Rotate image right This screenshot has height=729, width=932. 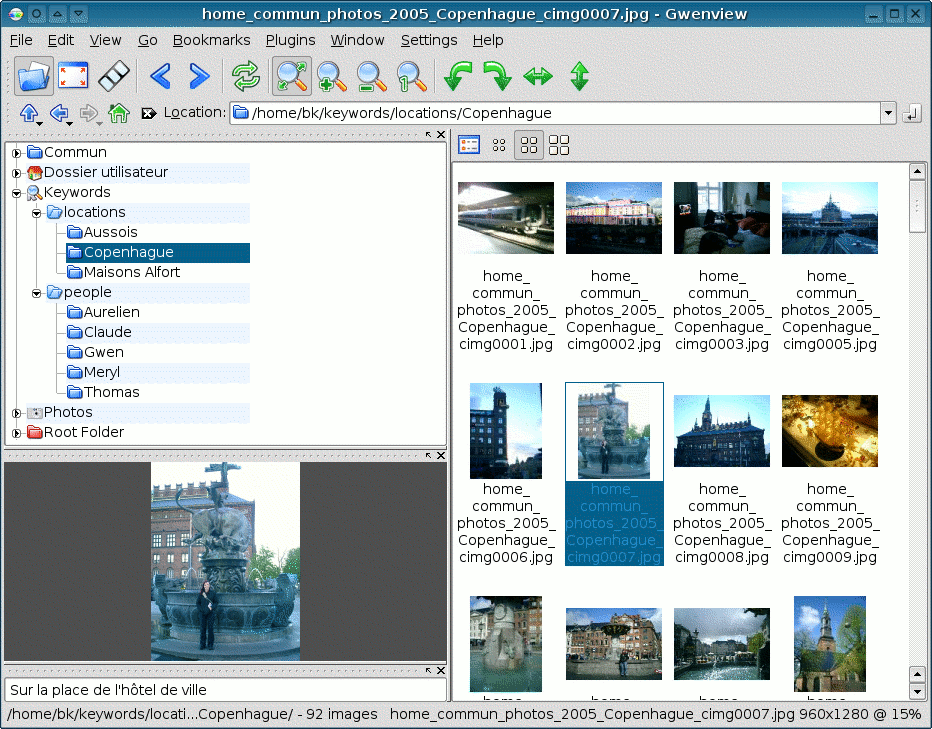(x=498, y=76)
